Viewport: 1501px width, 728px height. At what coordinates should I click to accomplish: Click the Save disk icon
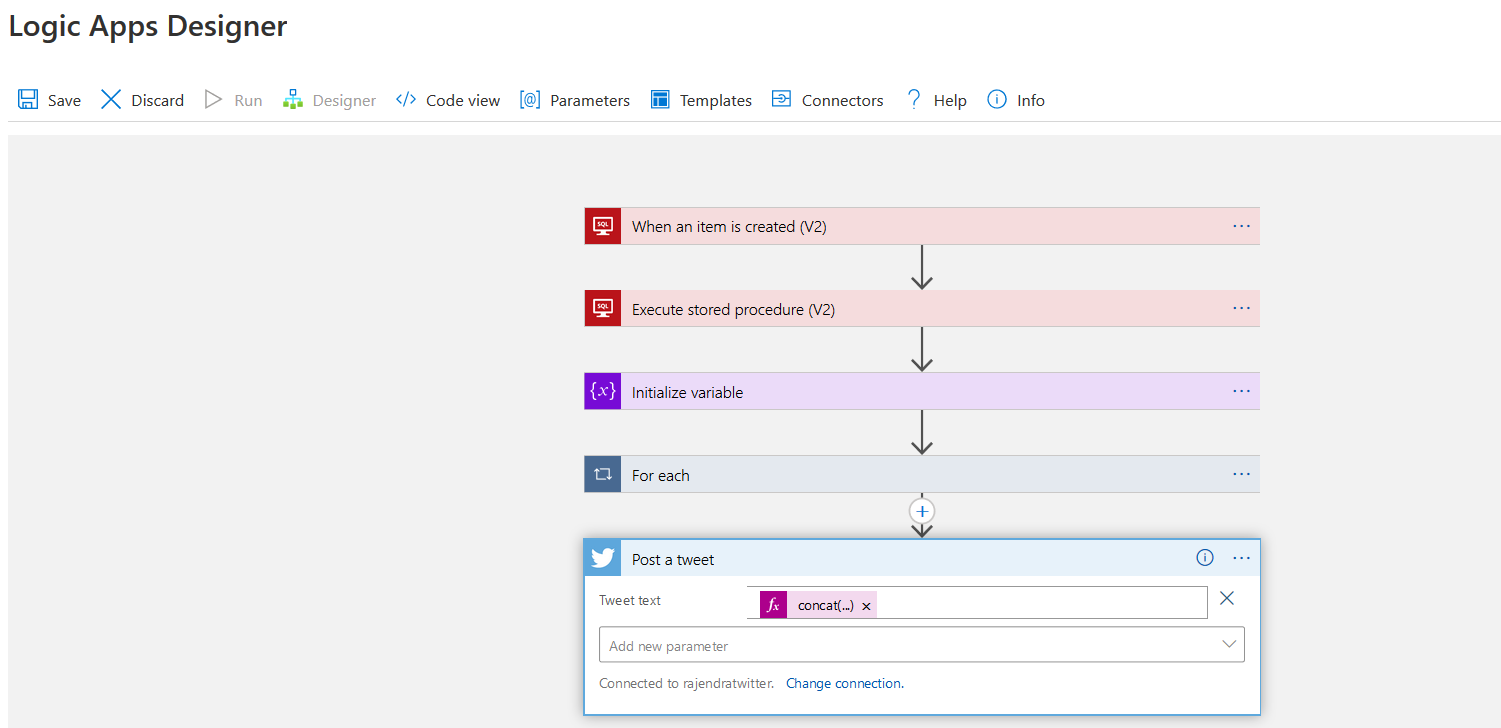[28, 100]
